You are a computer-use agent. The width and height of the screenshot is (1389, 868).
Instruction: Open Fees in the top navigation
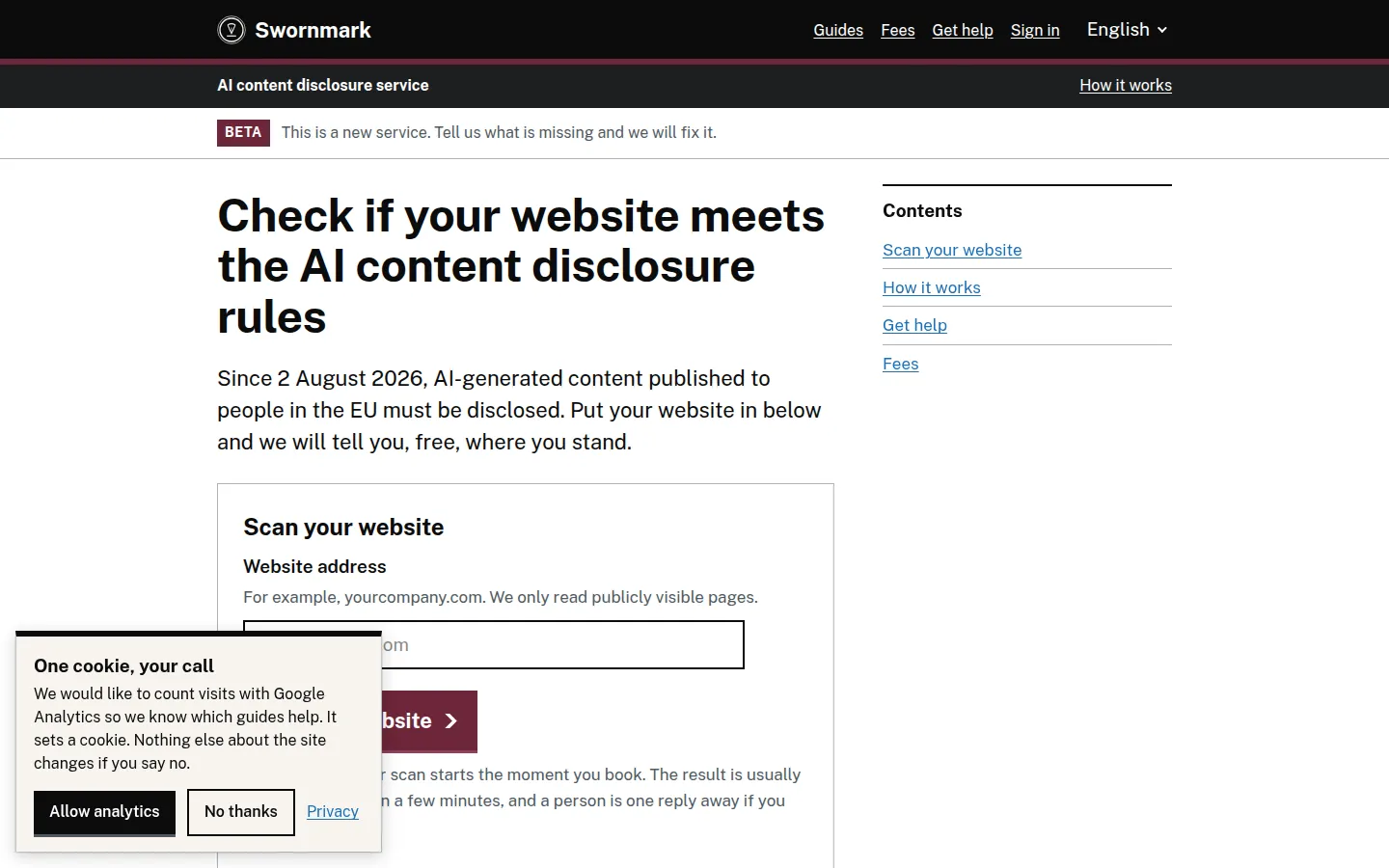[897, 30]
